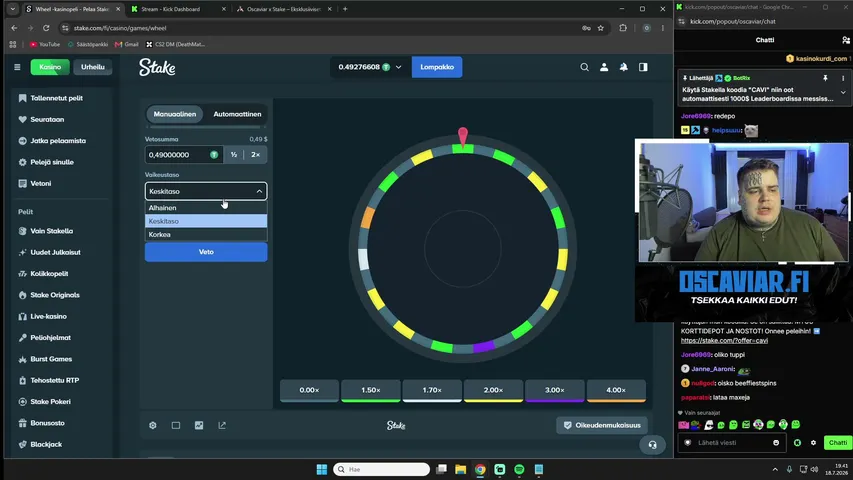The image size is (853, 480).
Task: Choose Alhainen difficulty option
Action: (206, 207)
